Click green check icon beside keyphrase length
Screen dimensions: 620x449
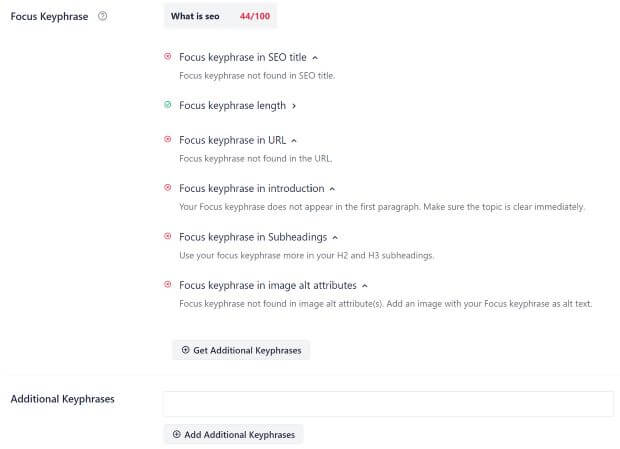point(168,105)
